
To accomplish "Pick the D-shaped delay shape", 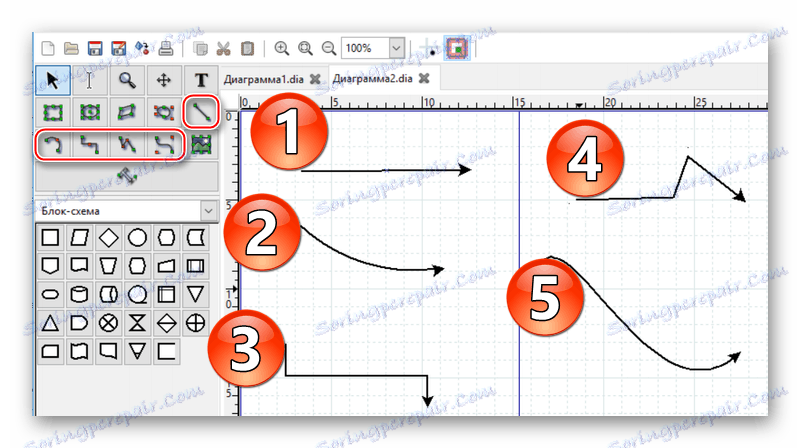I will click(79, 323).
